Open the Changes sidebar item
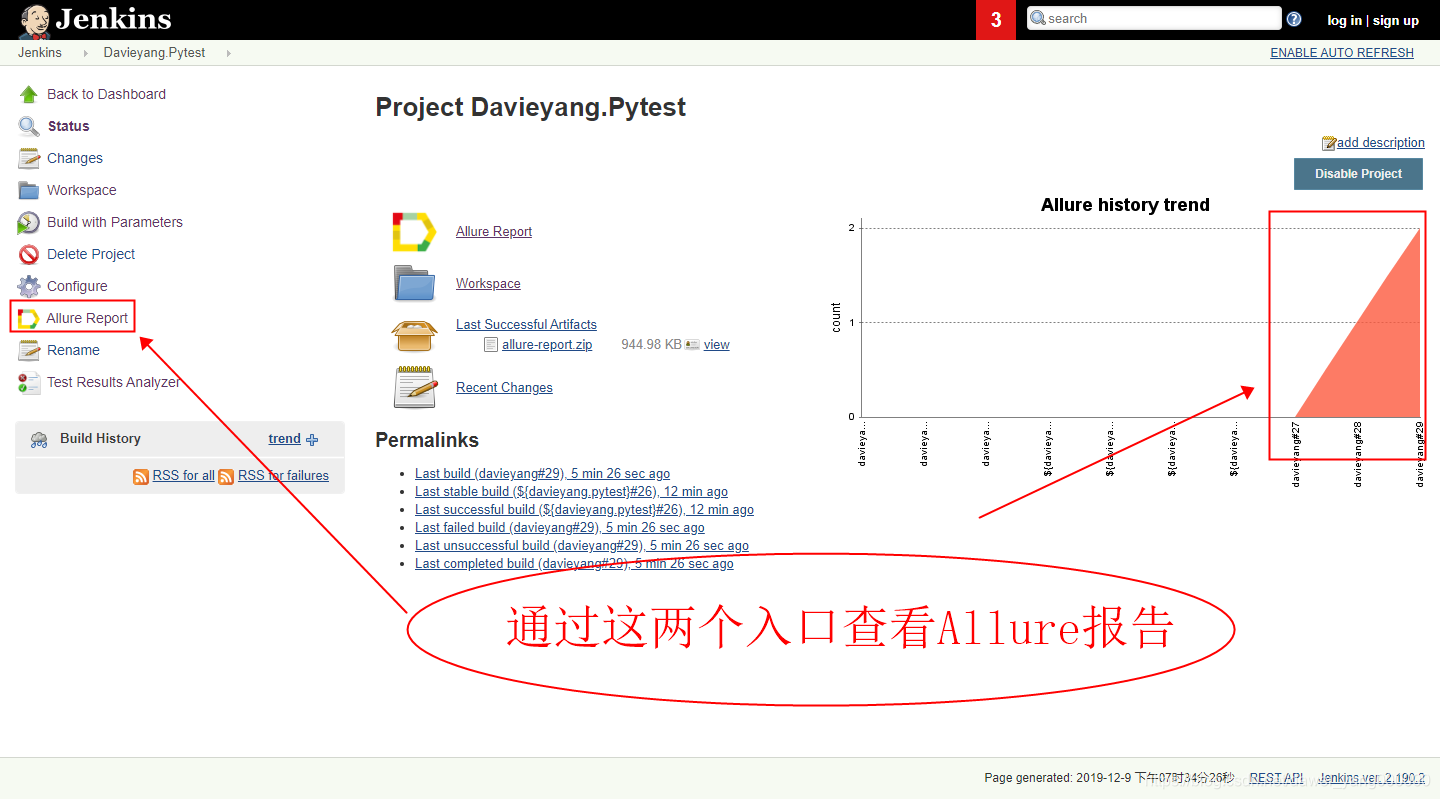Viewport: 1440px width, 799px height. coord(75,158)
